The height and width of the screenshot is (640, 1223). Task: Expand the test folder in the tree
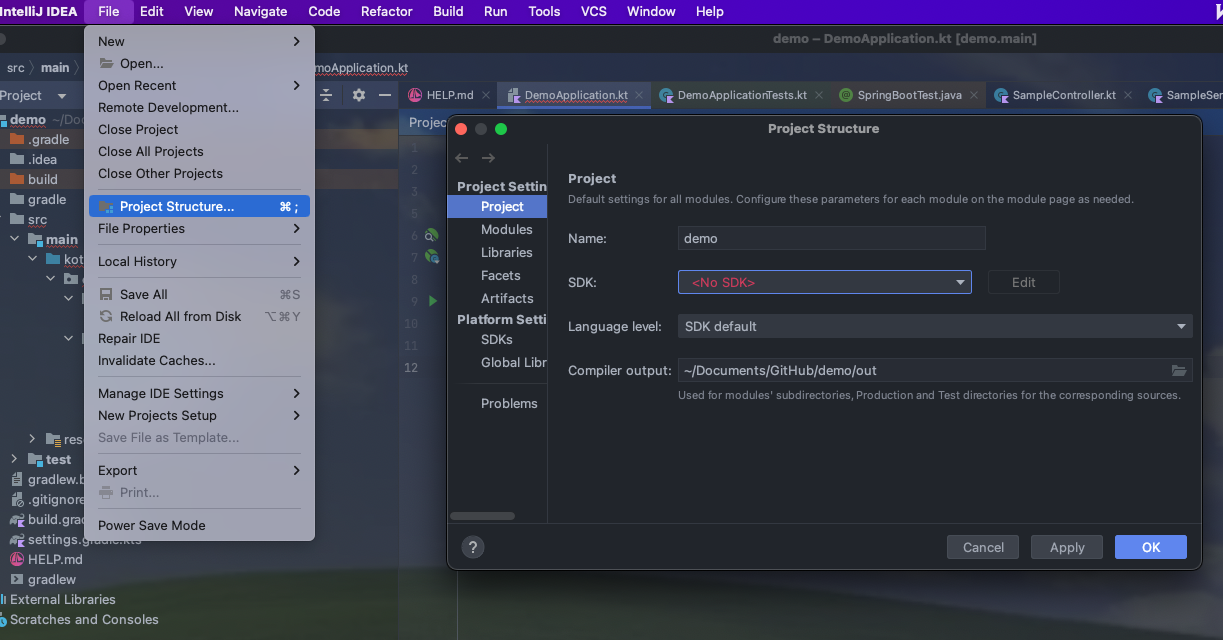pyautogui.click(x=15, y=459)
